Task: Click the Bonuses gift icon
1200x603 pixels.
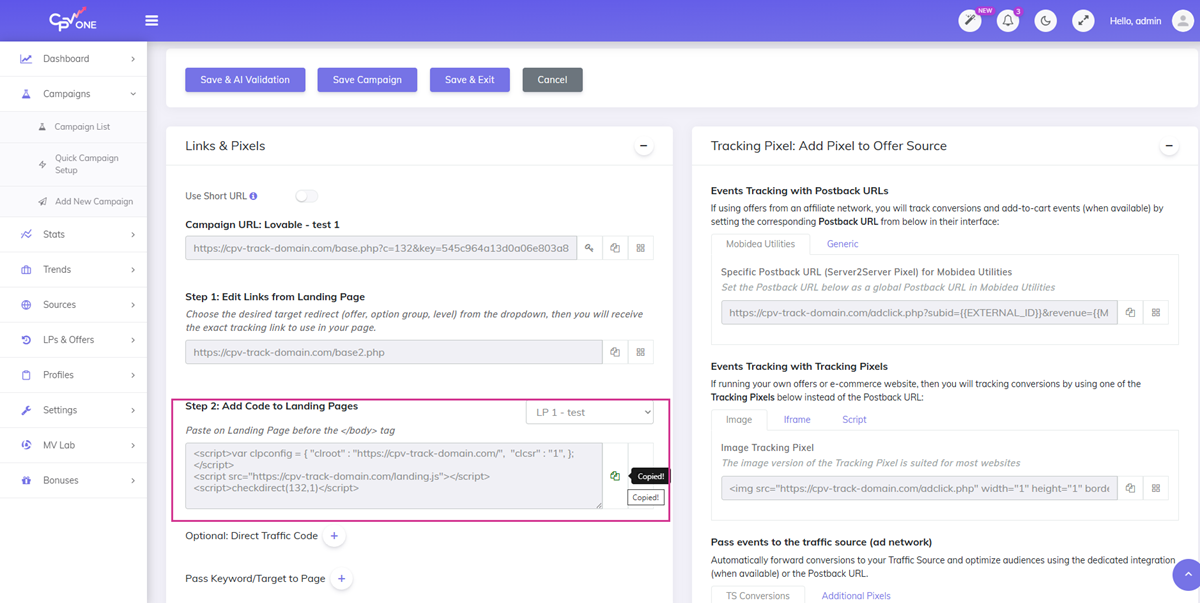Action: coord(26,480)
